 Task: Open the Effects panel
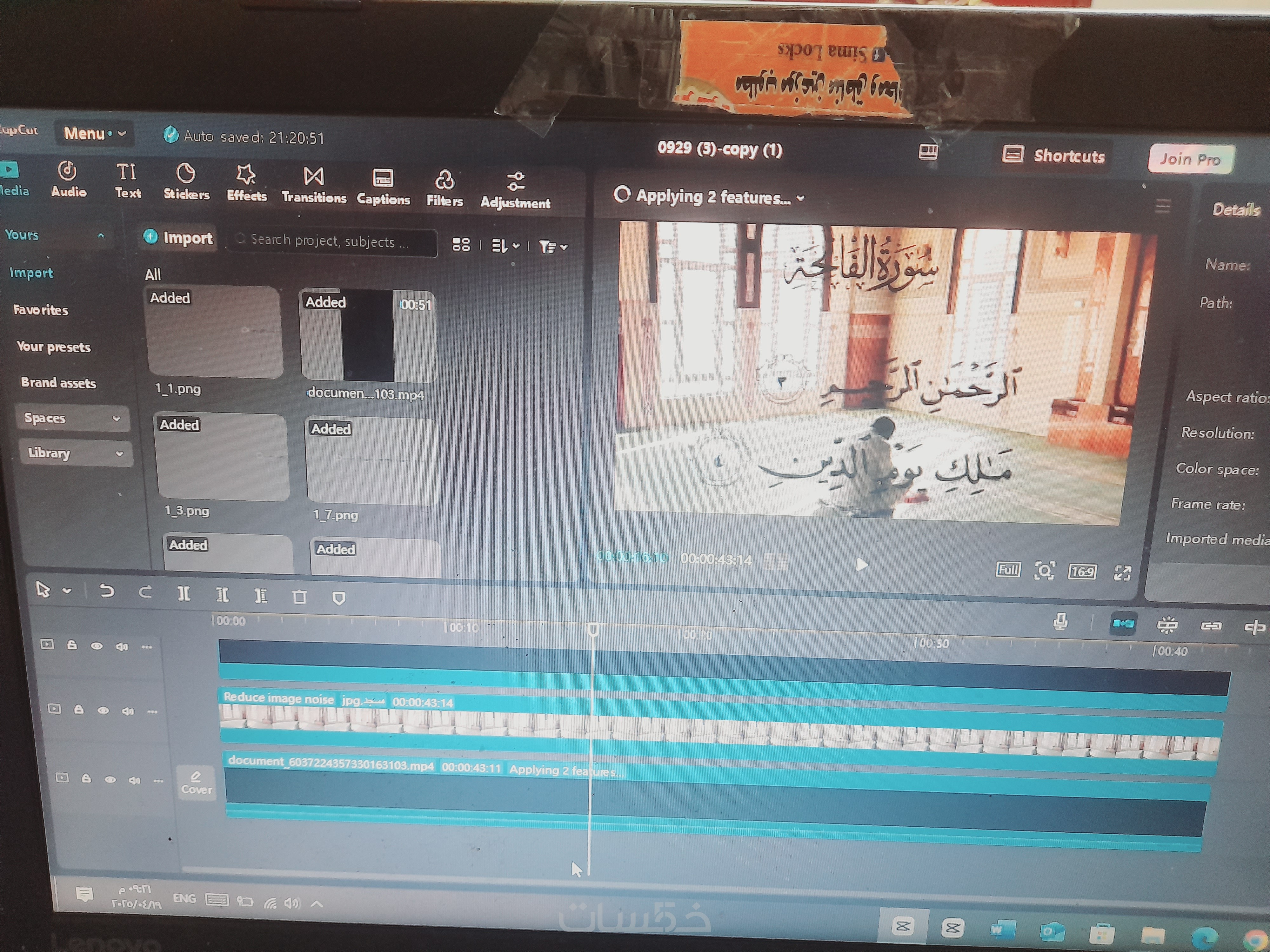coord(246,184)
